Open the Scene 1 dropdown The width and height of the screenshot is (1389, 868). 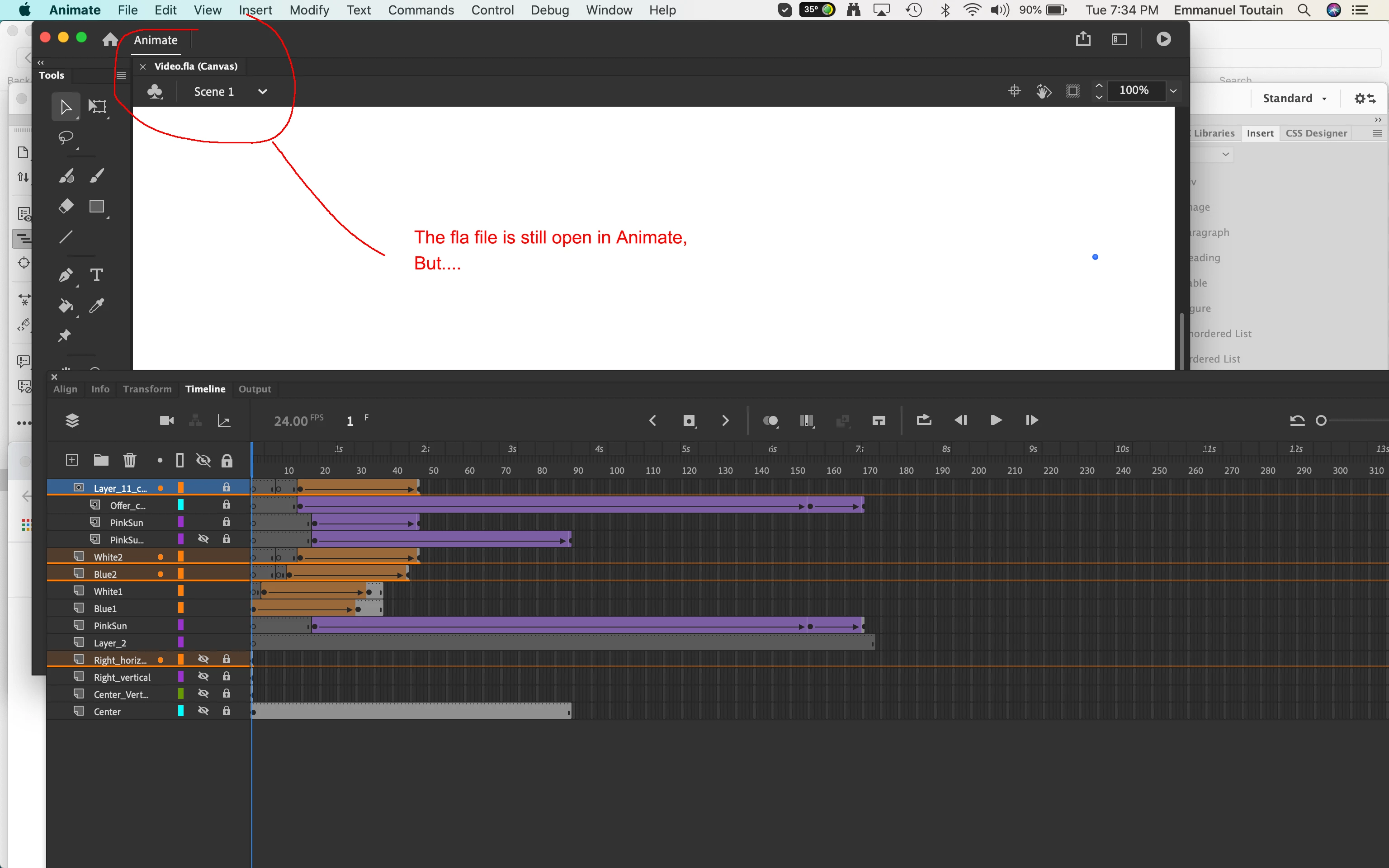262,92
